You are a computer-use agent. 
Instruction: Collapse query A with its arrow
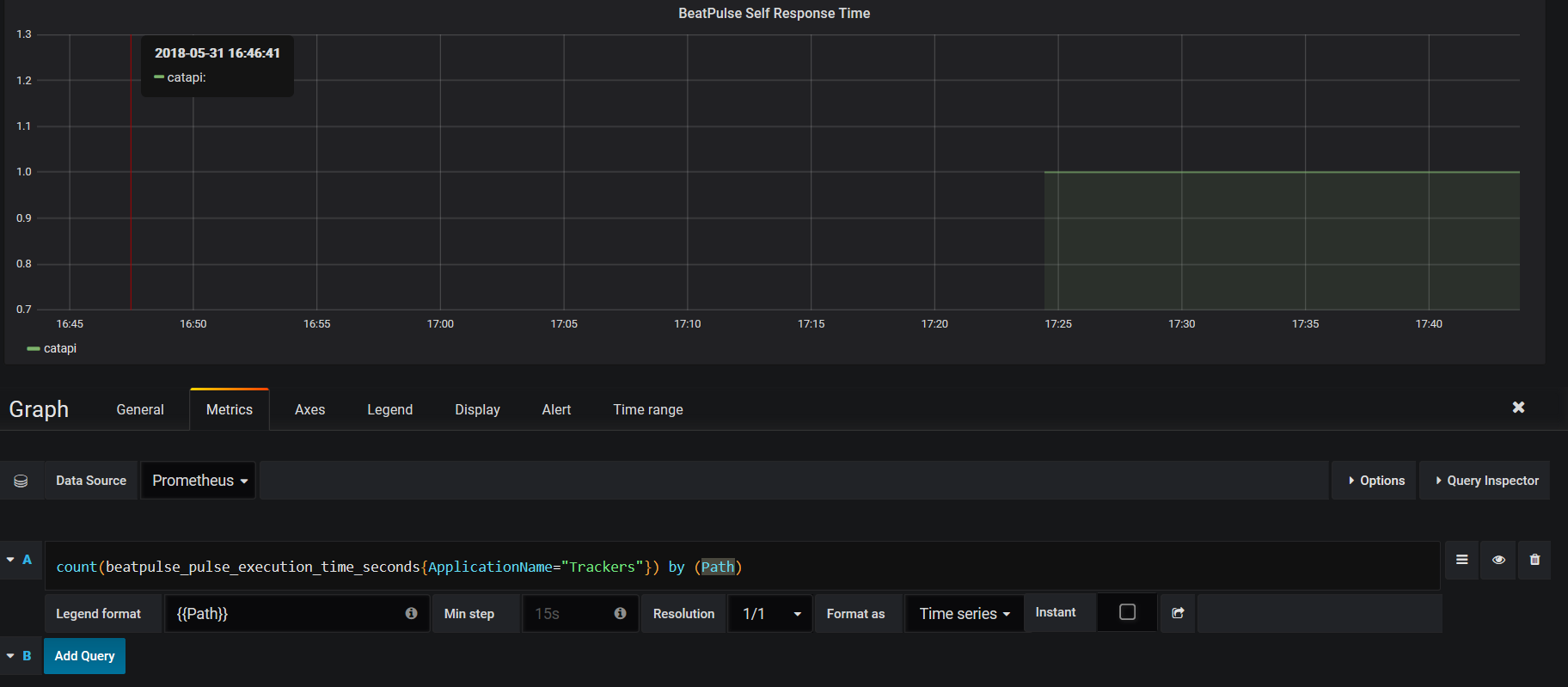coord(10,560)
